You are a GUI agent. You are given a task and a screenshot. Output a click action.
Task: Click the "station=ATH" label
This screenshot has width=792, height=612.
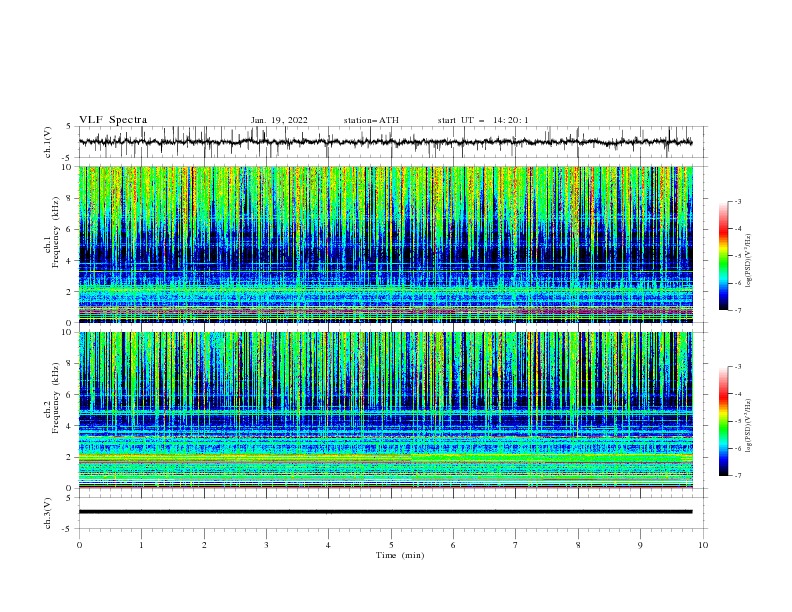tap(371, 120)
